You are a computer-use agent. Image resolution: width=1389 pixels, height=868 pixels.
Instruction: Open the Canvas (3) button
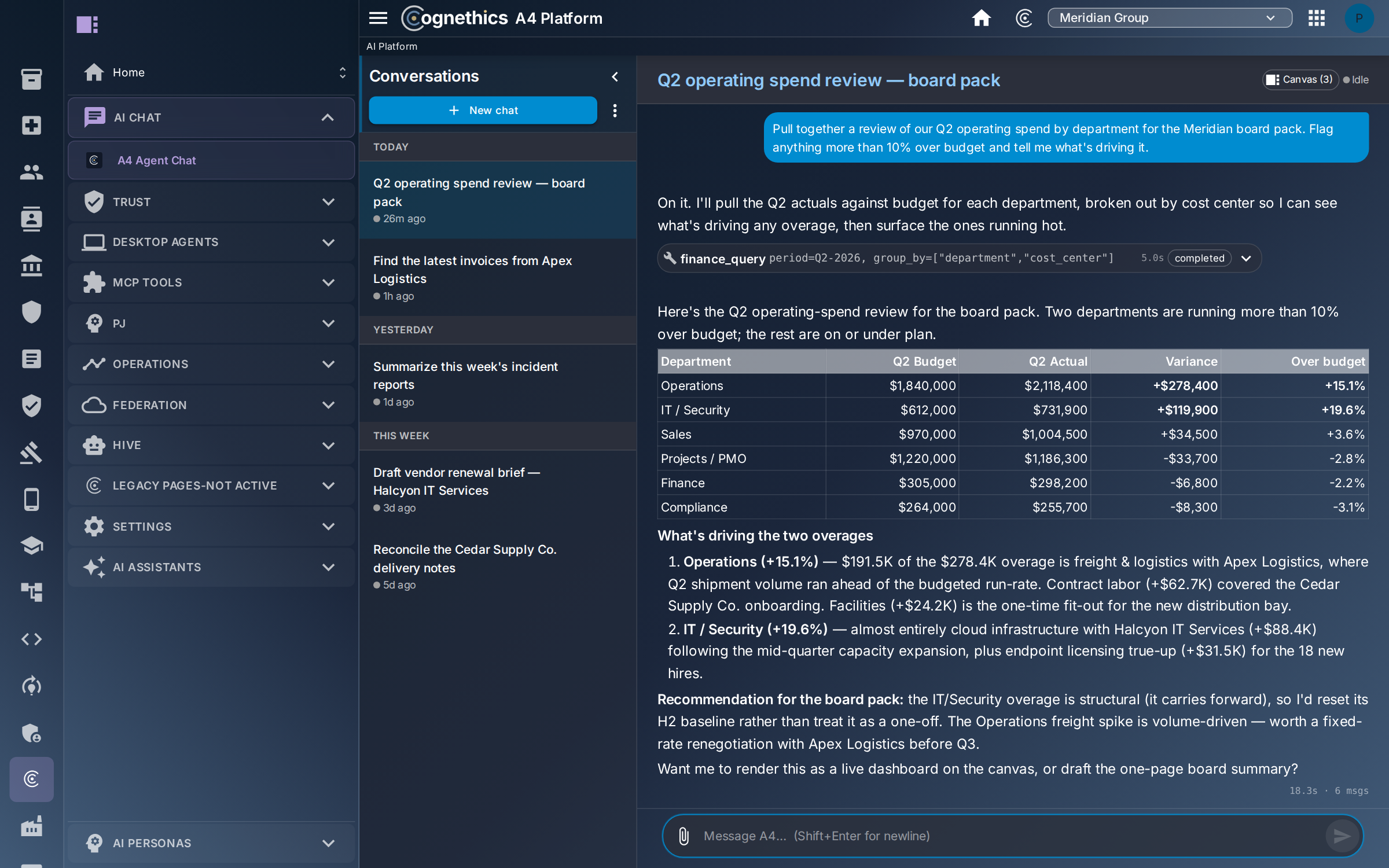(1299, 80)
